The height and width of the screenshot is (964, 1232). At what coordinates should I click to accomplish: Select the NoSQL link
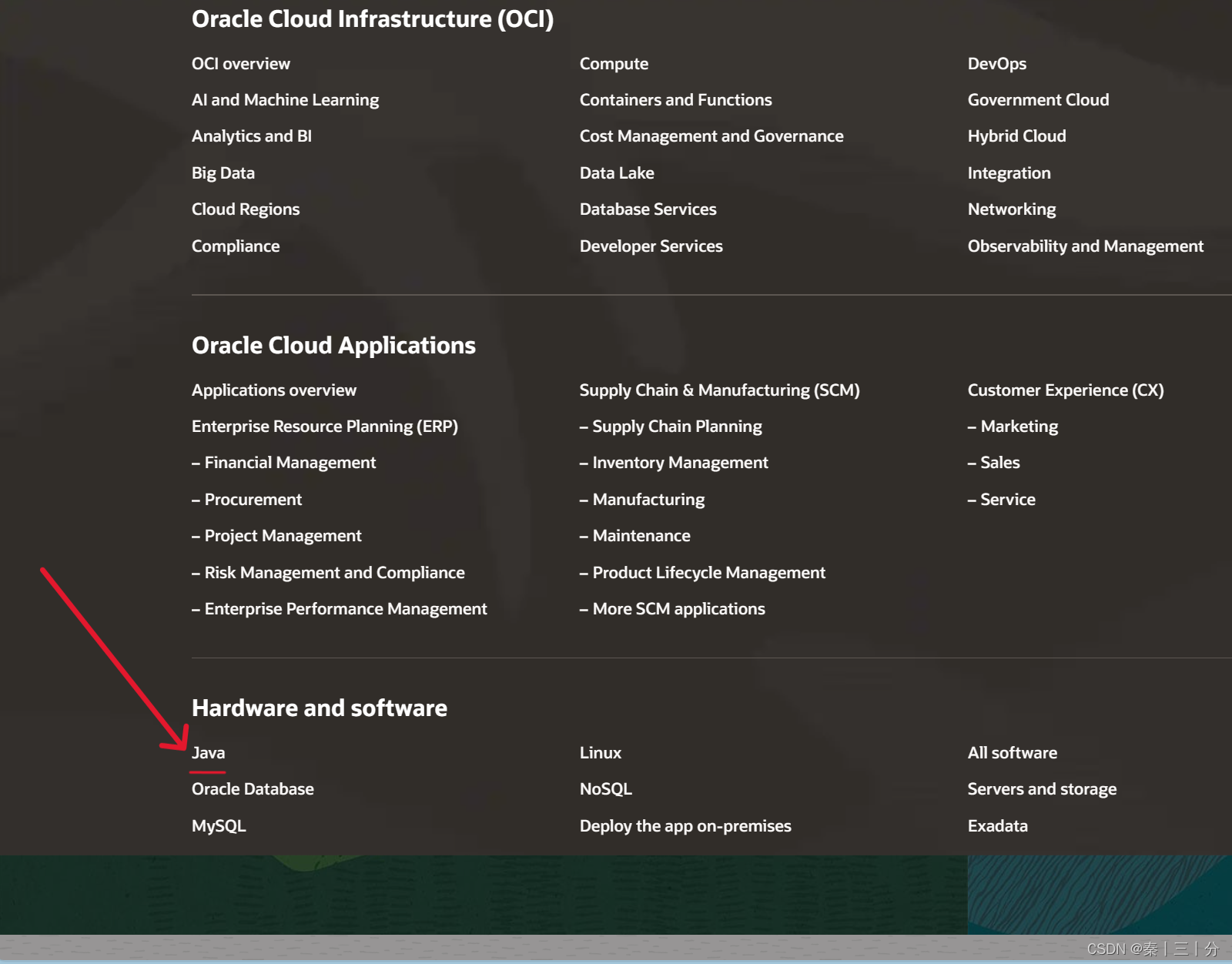click(605, 789)
